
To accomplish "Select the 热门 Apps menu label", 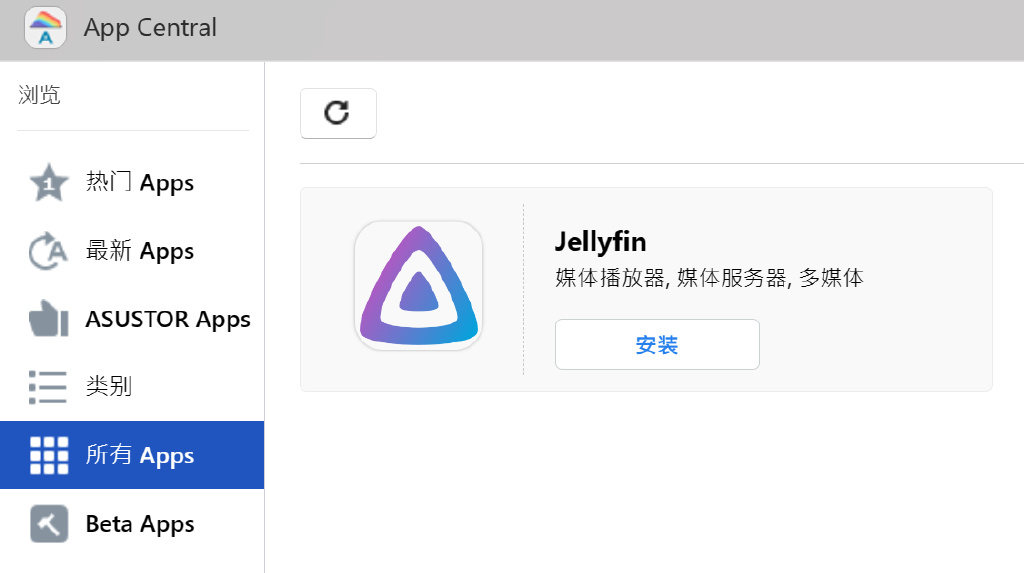I will (140, 182).
